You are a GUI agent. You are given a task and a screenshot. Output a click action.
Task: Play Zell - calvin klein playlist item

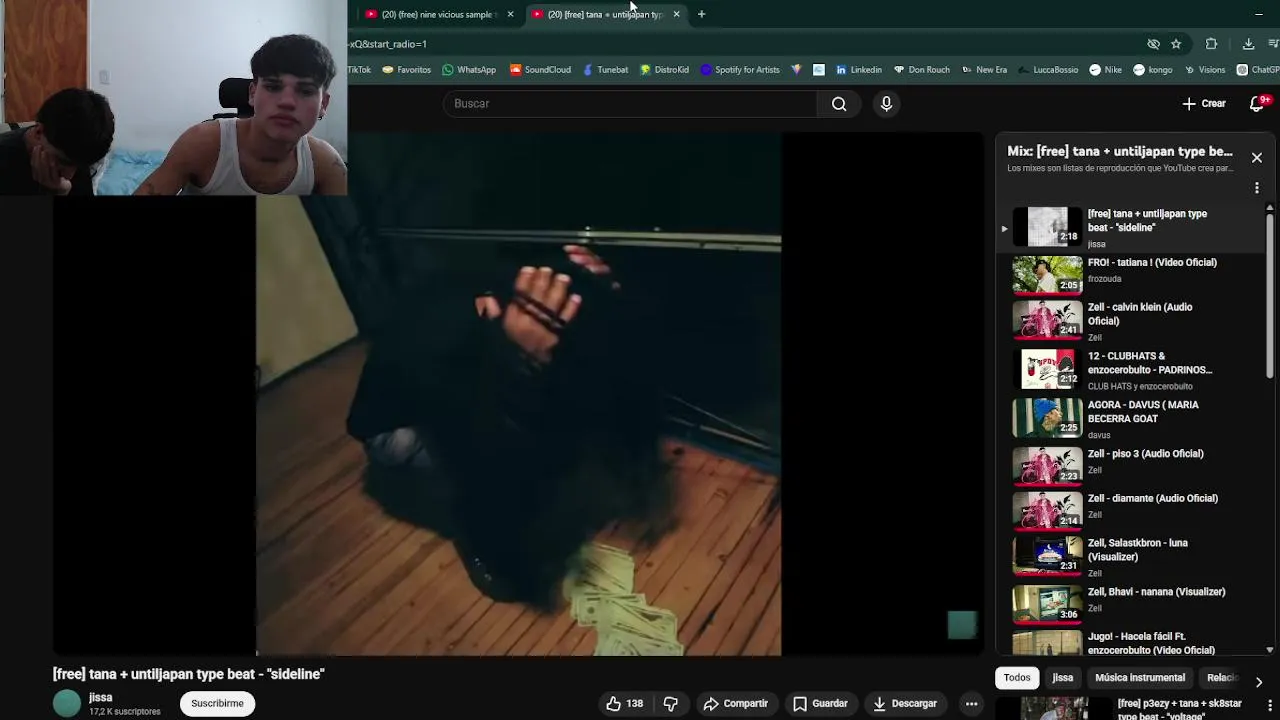tap(1133, 322)
